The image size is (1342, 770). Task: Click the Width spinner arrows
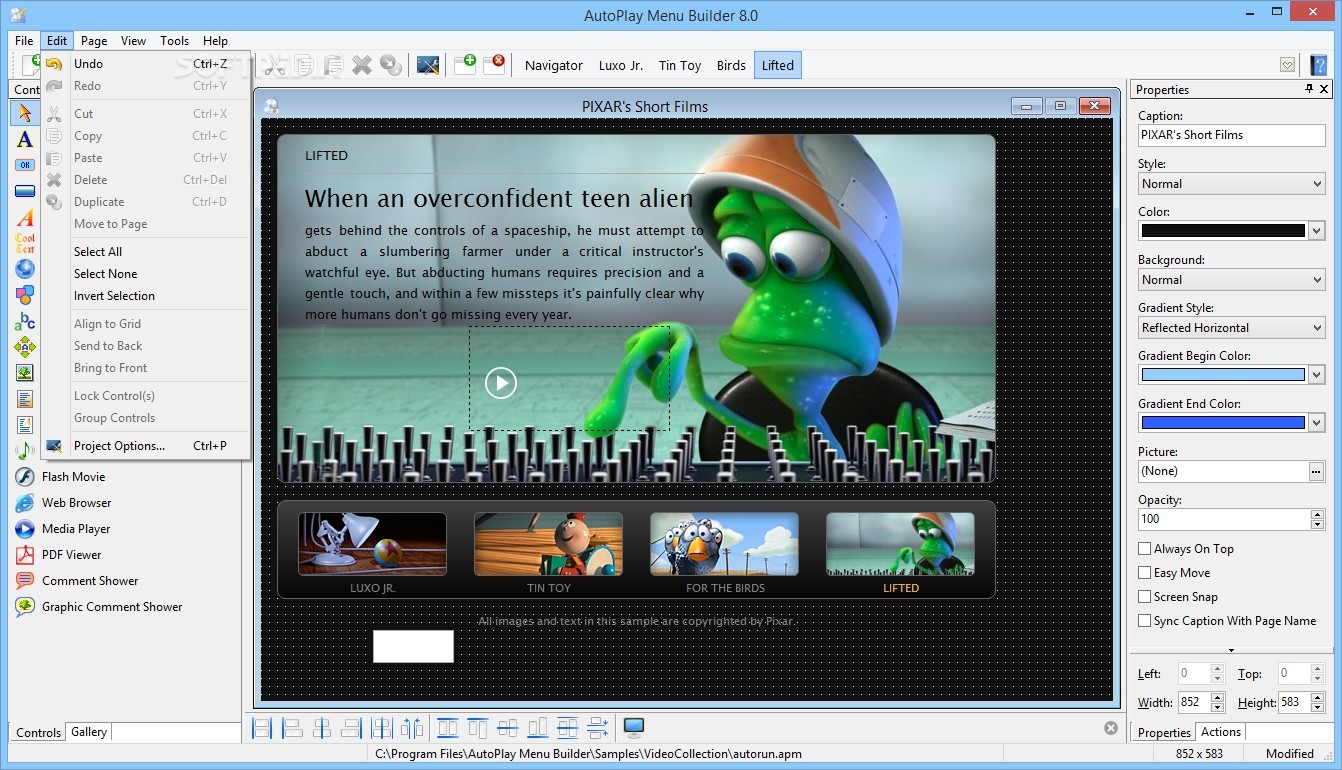[1217, 703]
